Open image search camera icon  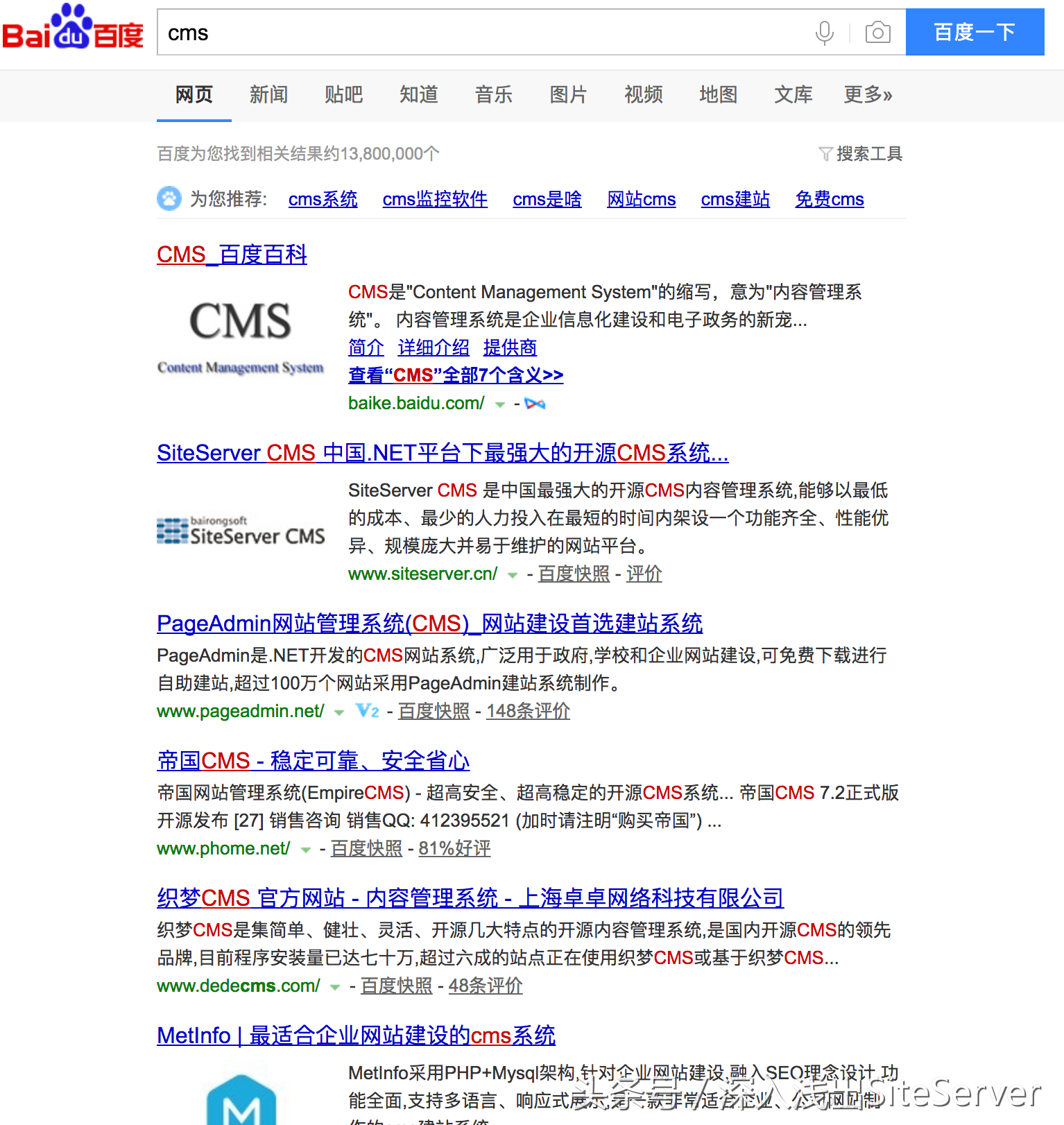pos(877,33)
